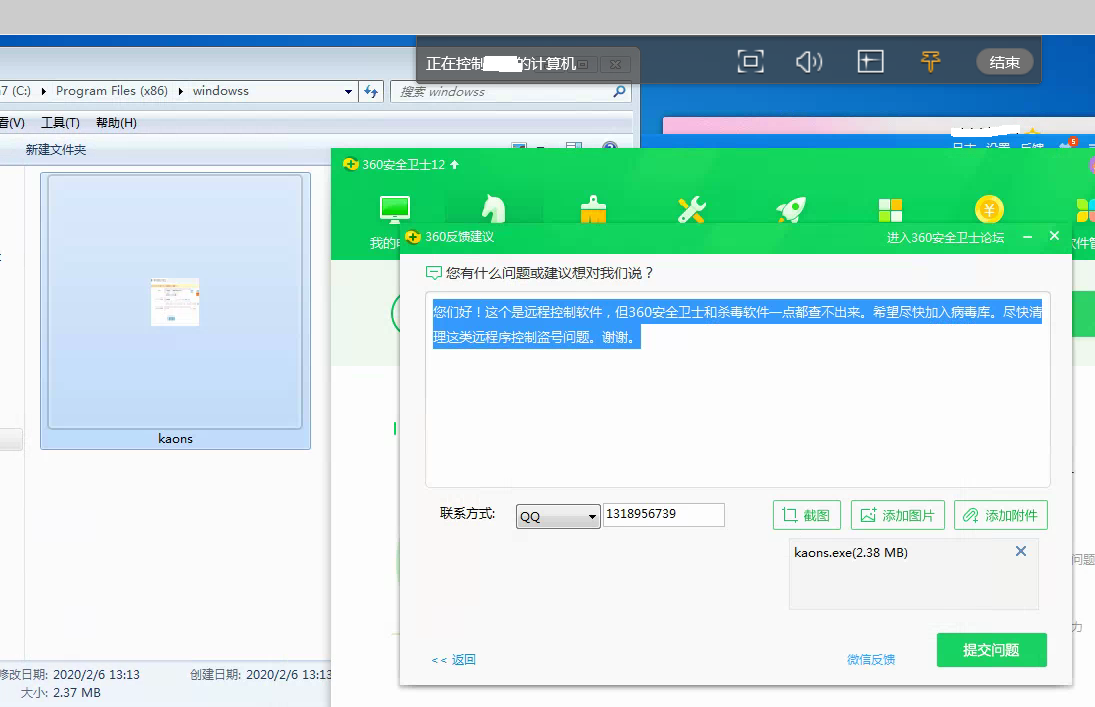Refresh the folder using address bar arrows
The image size is (1095, 707).
(x=372, y=91)
